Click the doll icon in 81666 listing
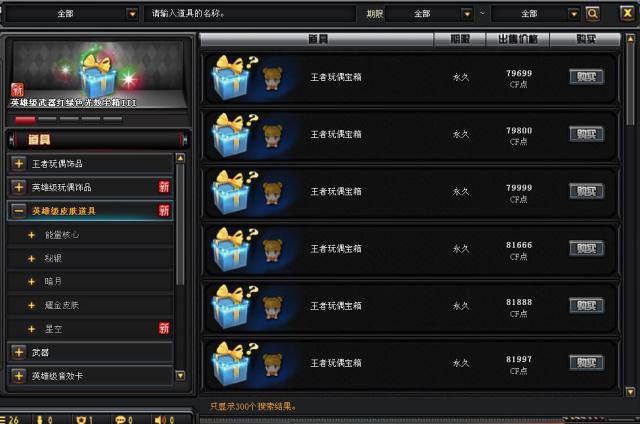The height and width of the screenshot is (424, 640). (x=273, y=250)
